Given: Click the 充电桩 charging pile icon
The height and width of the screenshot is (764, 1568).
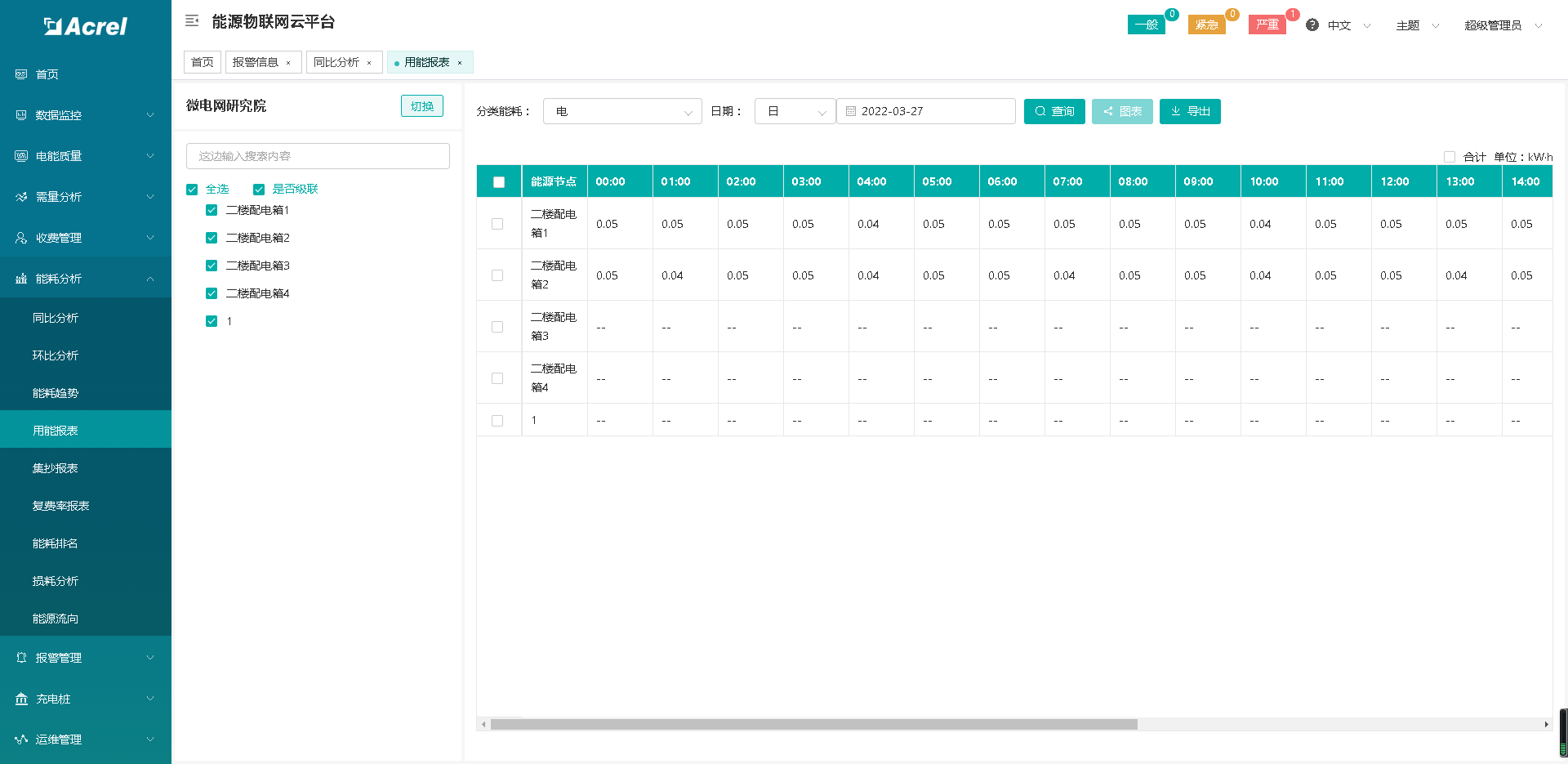Looking at the screenshot, I should click(21, 699).
